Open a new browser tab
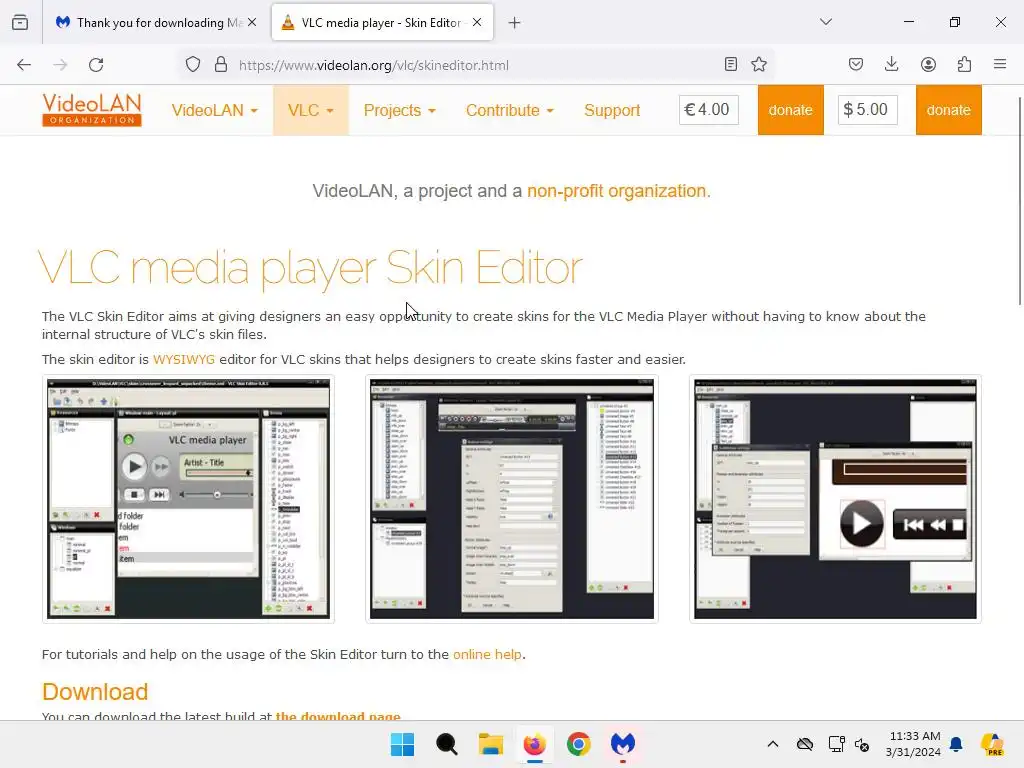Screen dimensions: 1024x768 [515, 23]
